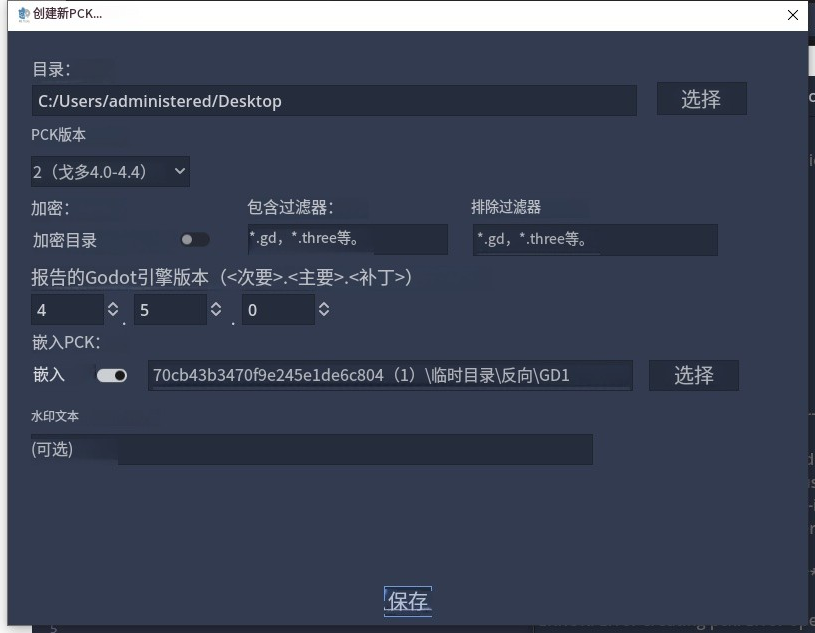This screenshot has width=815, height=633.
Task: Increase the patch version value 0
Action: pyautogui.click(x=323, y=304)
